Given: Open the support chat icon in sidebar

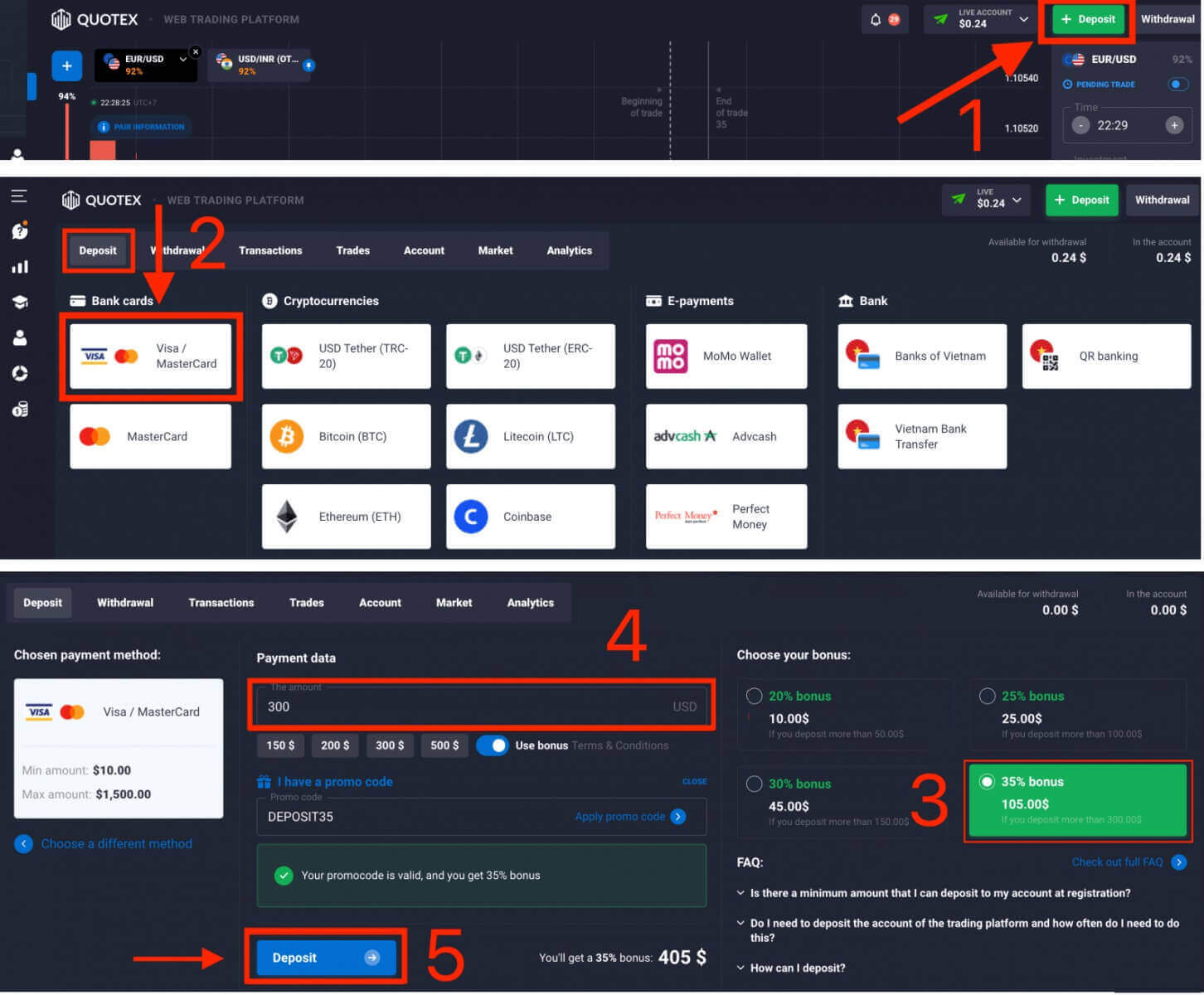Looking at the screenshot, I should coord(20,231).
